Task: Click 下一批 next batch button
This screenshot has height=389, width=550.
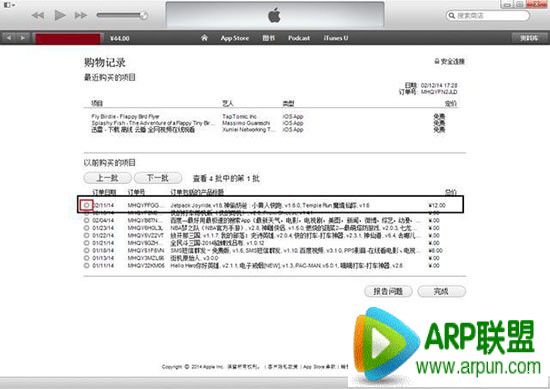Action: pos(158,178)
